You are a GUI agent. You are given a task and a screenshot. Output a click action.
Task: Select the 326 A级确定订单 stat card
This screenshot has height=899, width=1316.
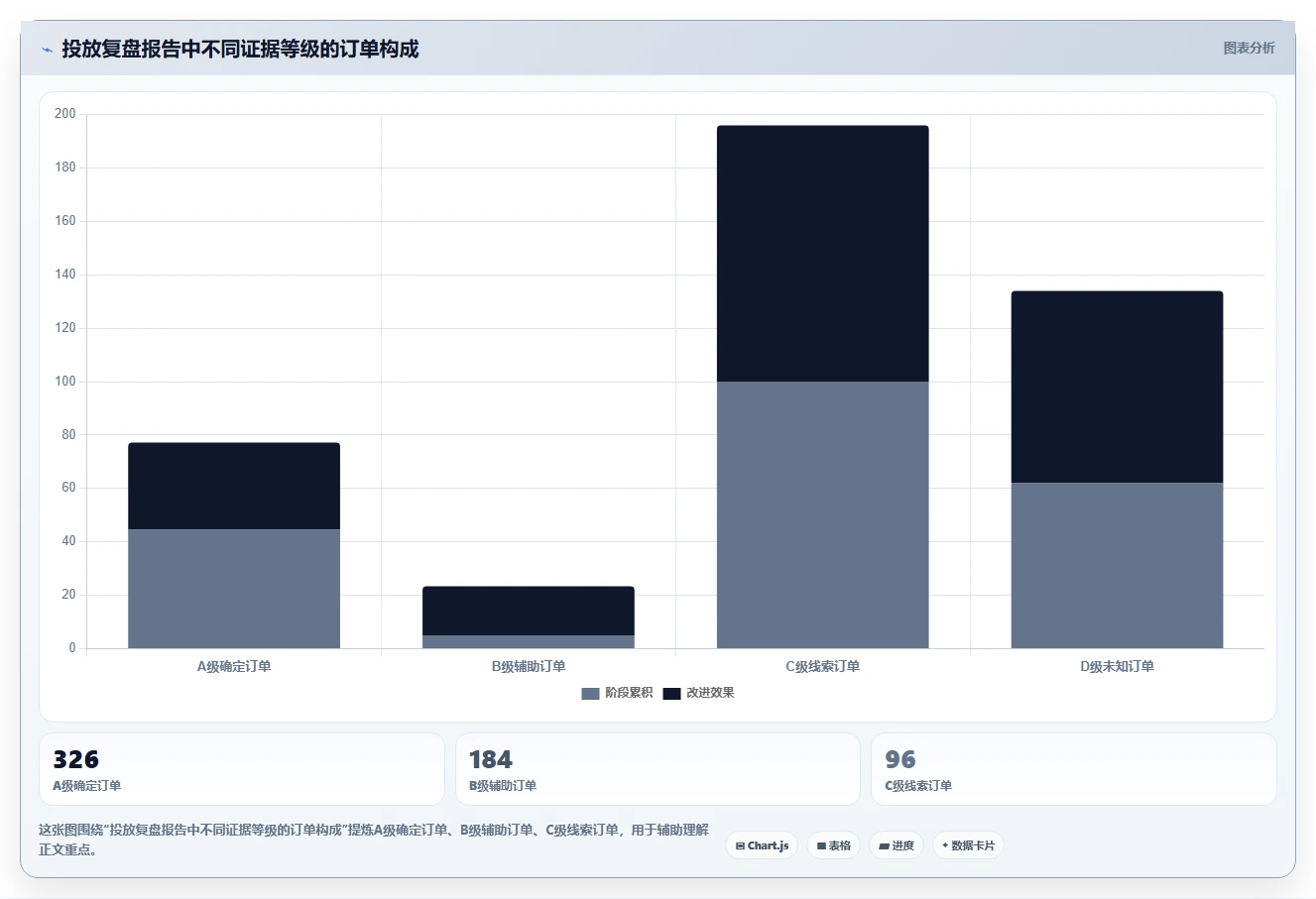(x=242, y=769)
